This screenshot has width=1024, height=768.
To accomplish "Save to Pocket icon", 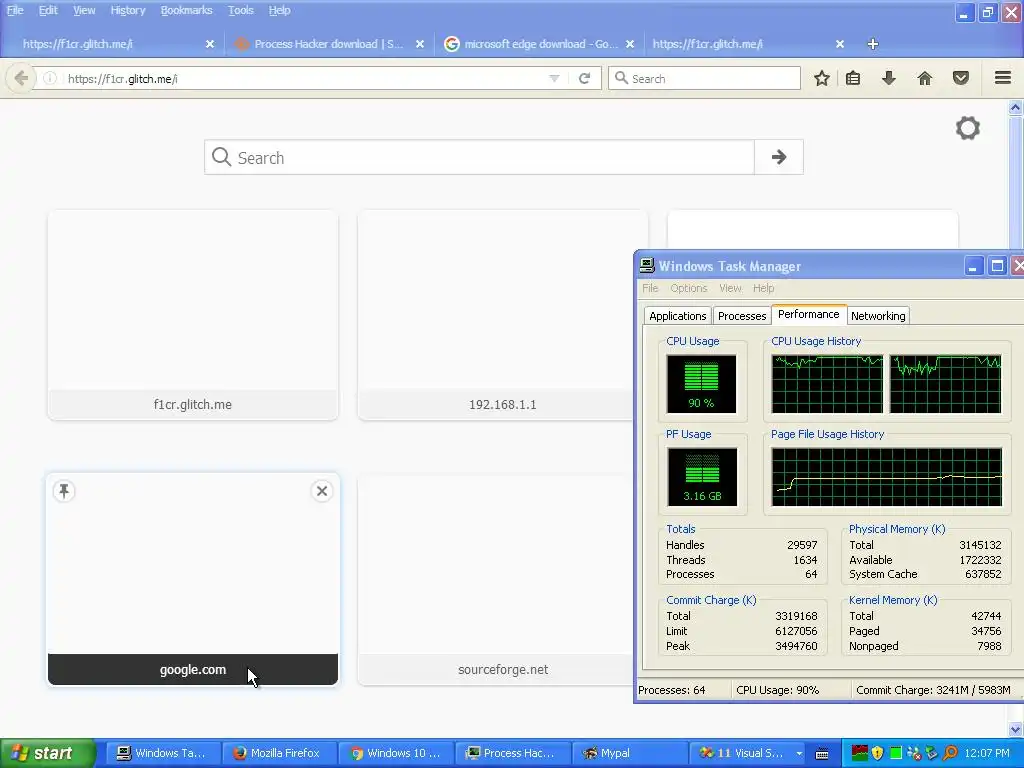I will 960,78.
